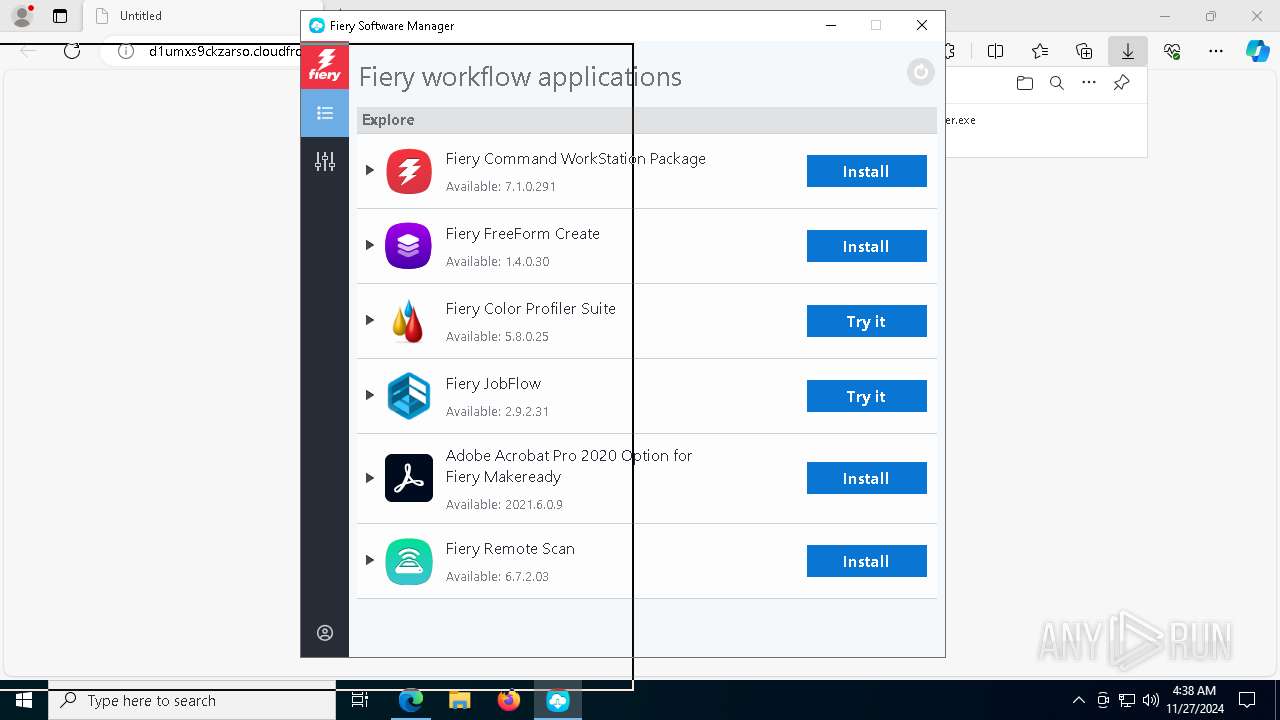Click the 'Available: 2021.6.0.9' version text
Image resolution: width=1280 pixels, height=720 pixels.
pos(504,505)
